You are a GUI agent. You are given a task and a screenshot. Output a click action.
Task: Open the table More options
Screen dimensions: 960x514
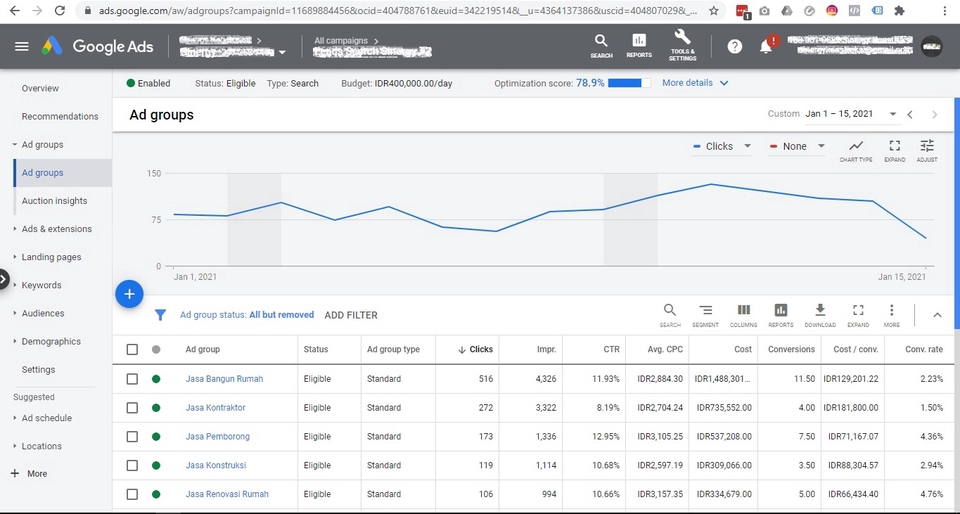tap(891, 316)
